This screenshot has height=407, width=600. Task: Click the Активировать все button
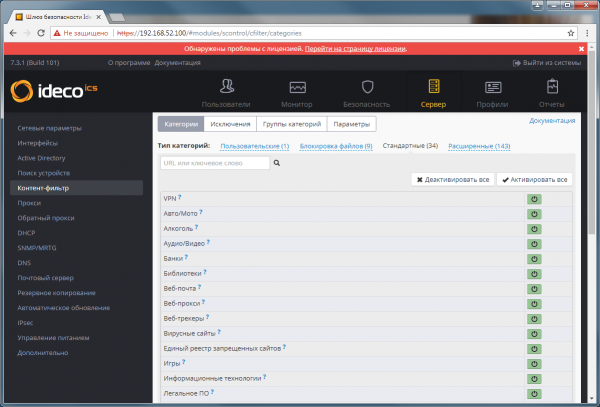tap(535, 179)
